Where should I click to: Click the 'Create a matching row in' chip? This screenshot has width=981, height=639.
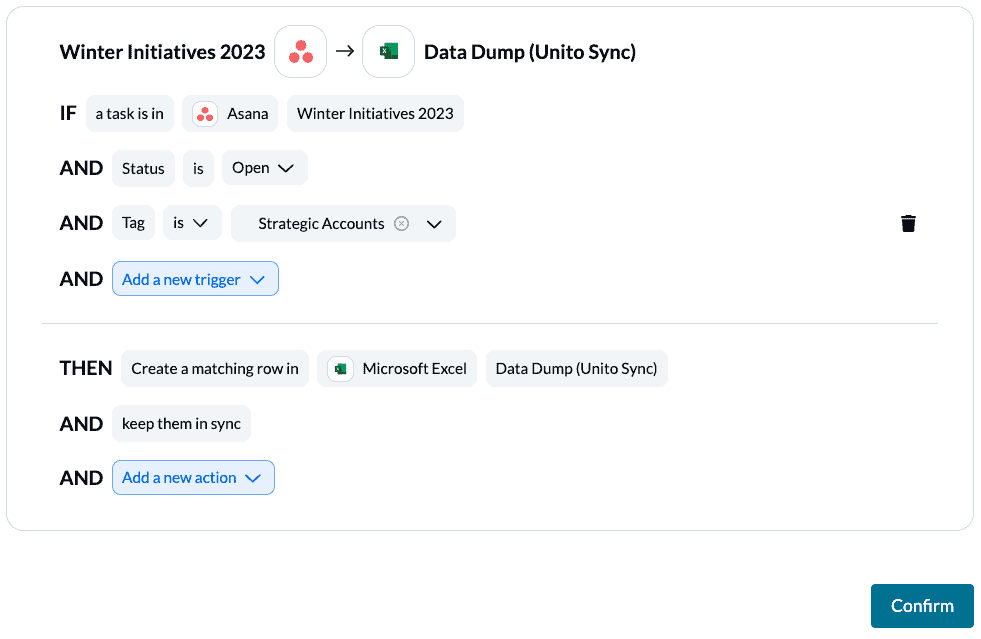click(x=215, y=369)
